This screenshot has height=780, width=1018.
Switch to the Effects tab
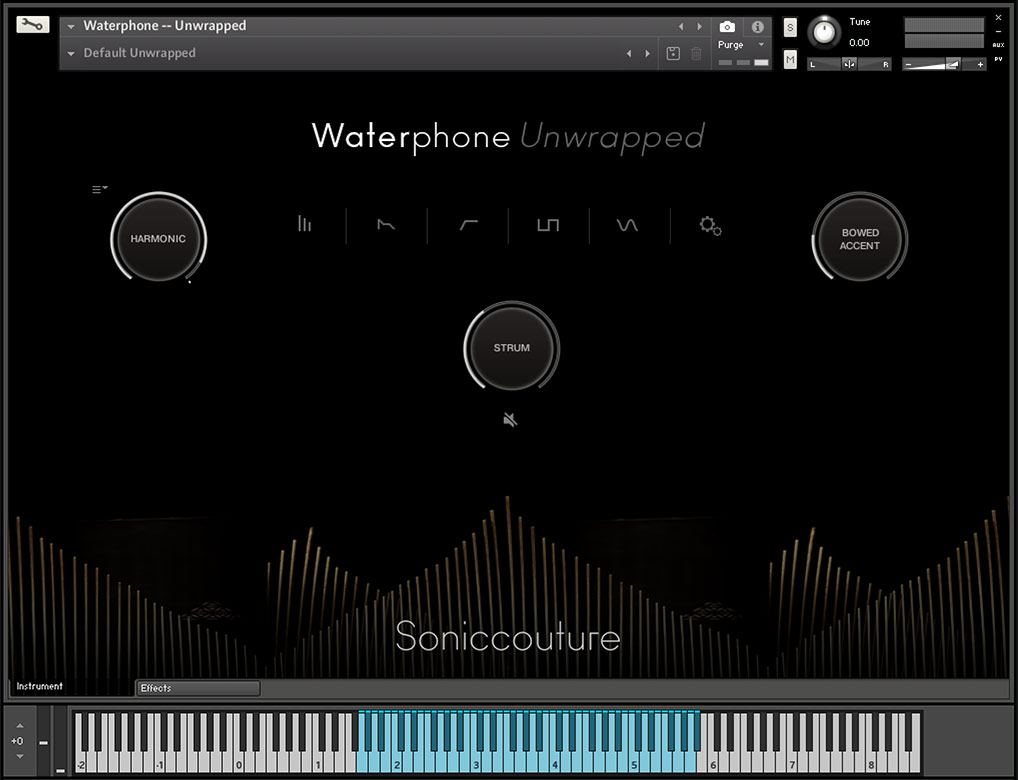[198, 688]
